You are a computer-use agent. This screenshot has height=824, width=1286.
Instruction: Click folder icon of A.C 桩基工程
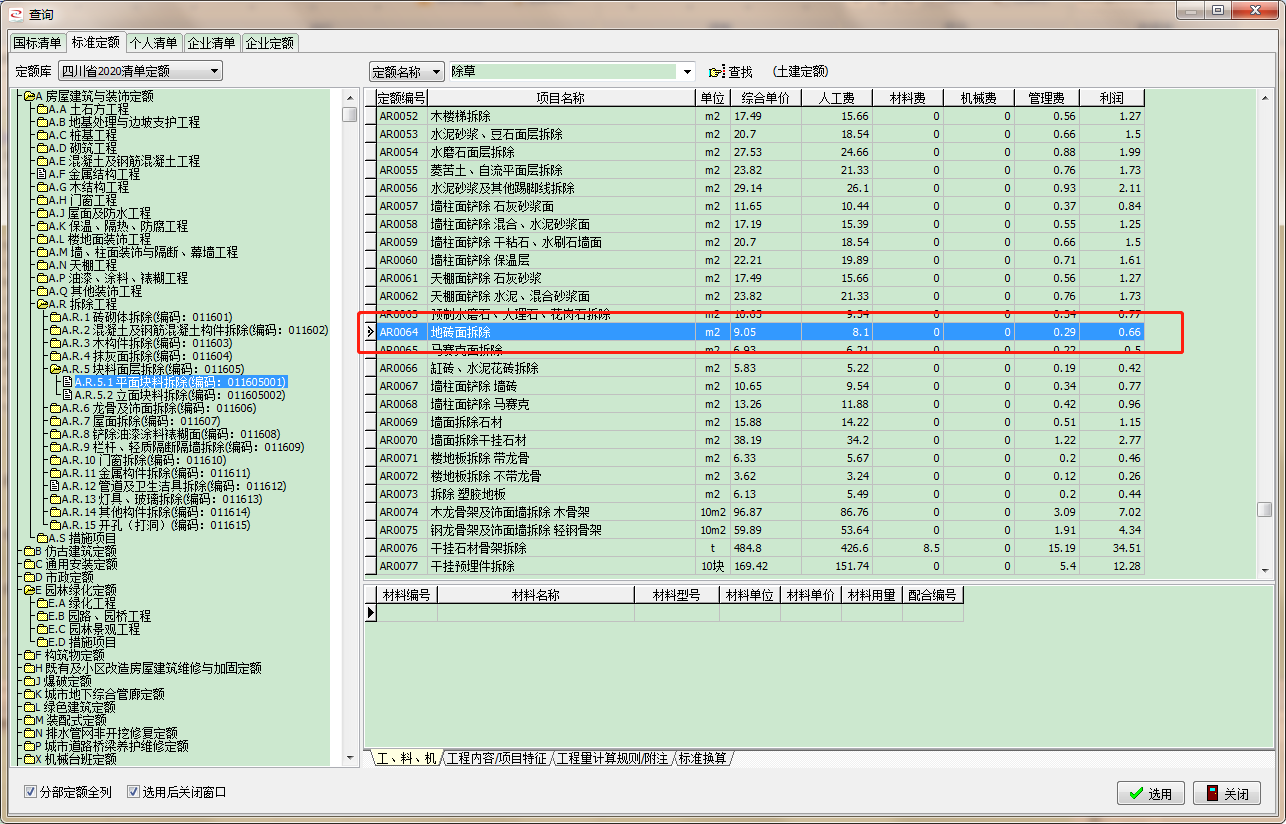(43, 135)
